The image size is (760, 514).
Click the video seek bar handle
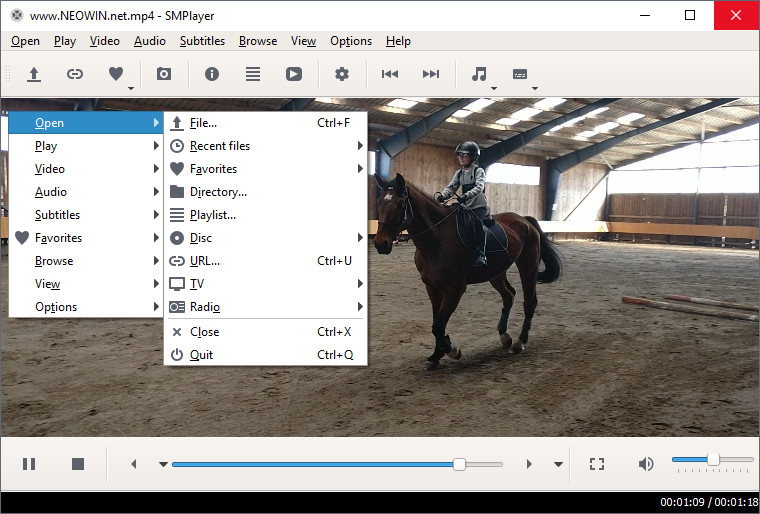coord(459,464)
